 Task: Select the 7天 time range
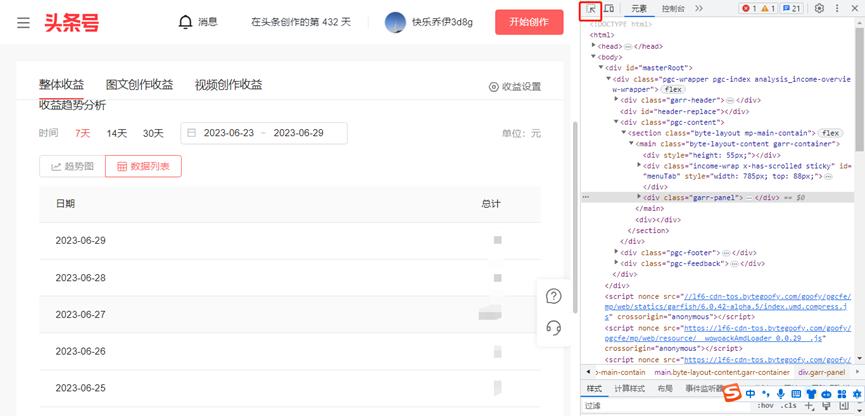82,133
